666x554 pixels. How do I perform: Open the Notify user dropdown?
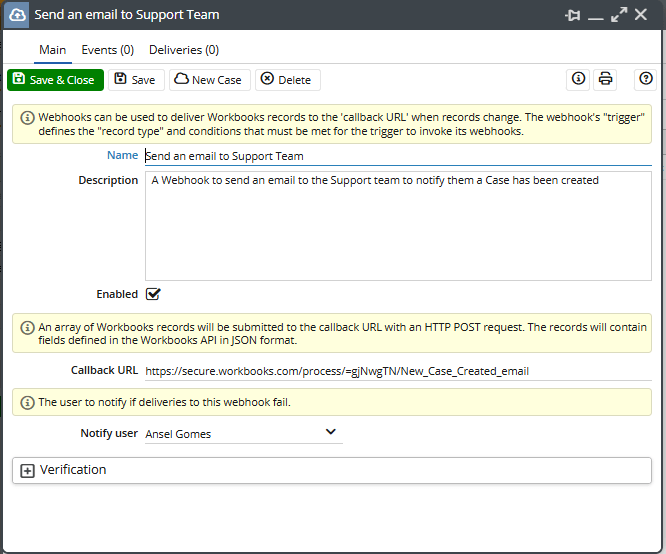331,432
